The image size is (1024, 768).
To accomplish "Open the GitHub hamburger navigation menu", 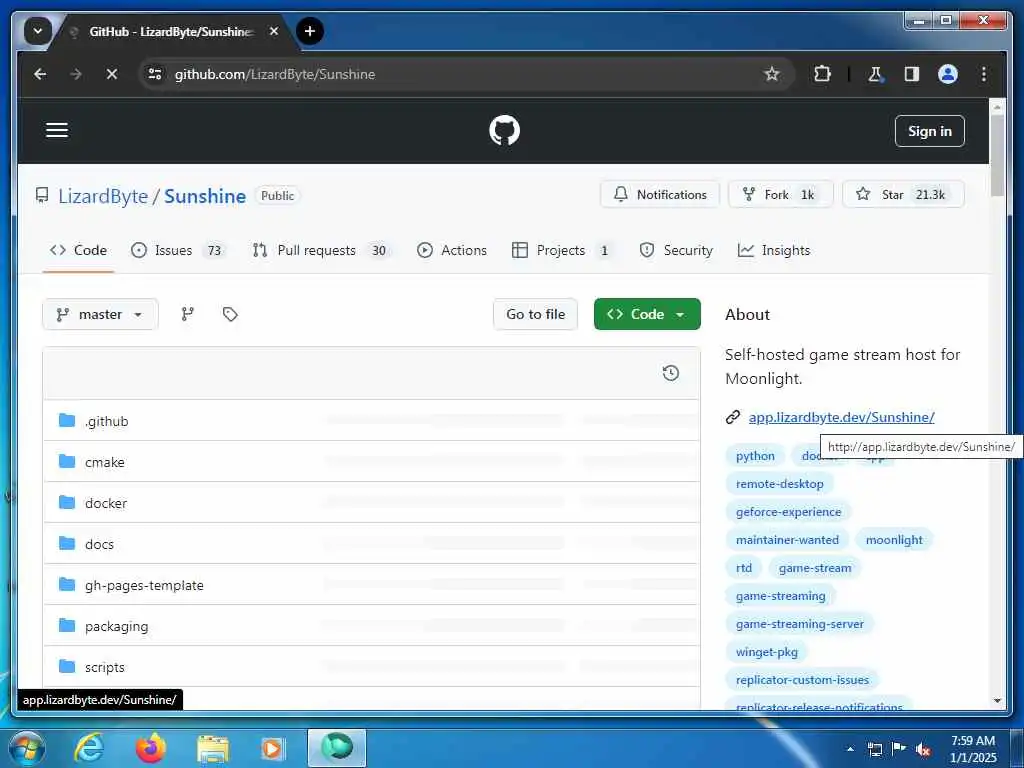I will pos(57,130).
